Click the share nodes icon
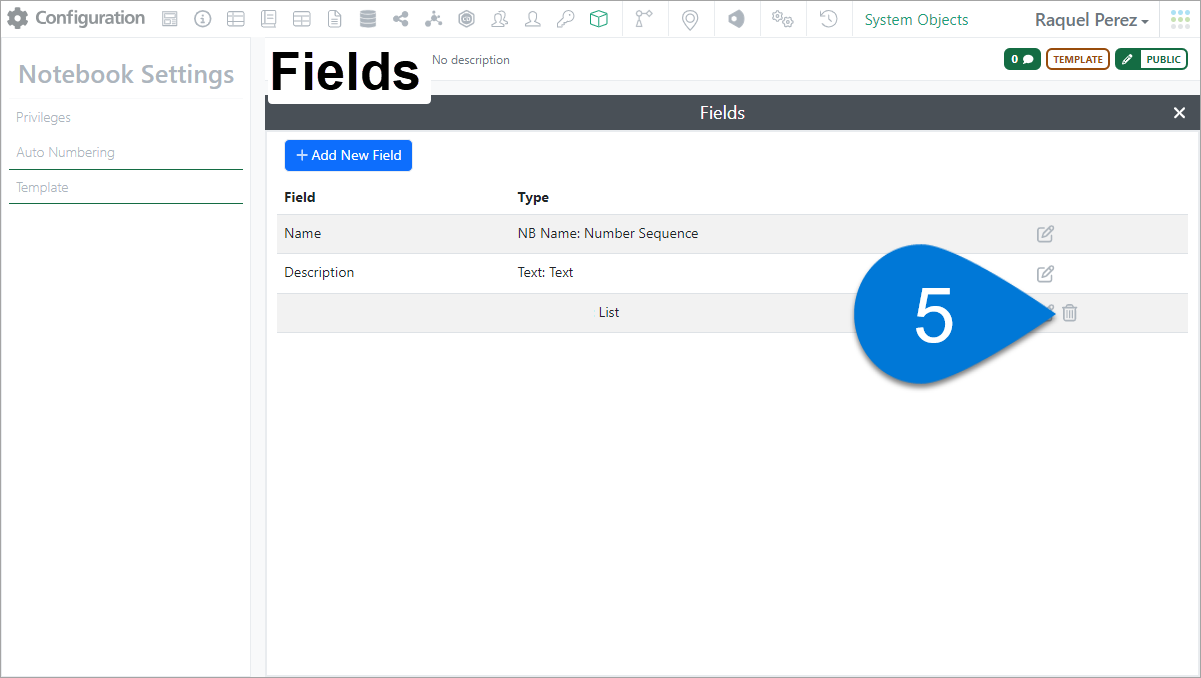The image size is (1201, 678). click(401, 19)
